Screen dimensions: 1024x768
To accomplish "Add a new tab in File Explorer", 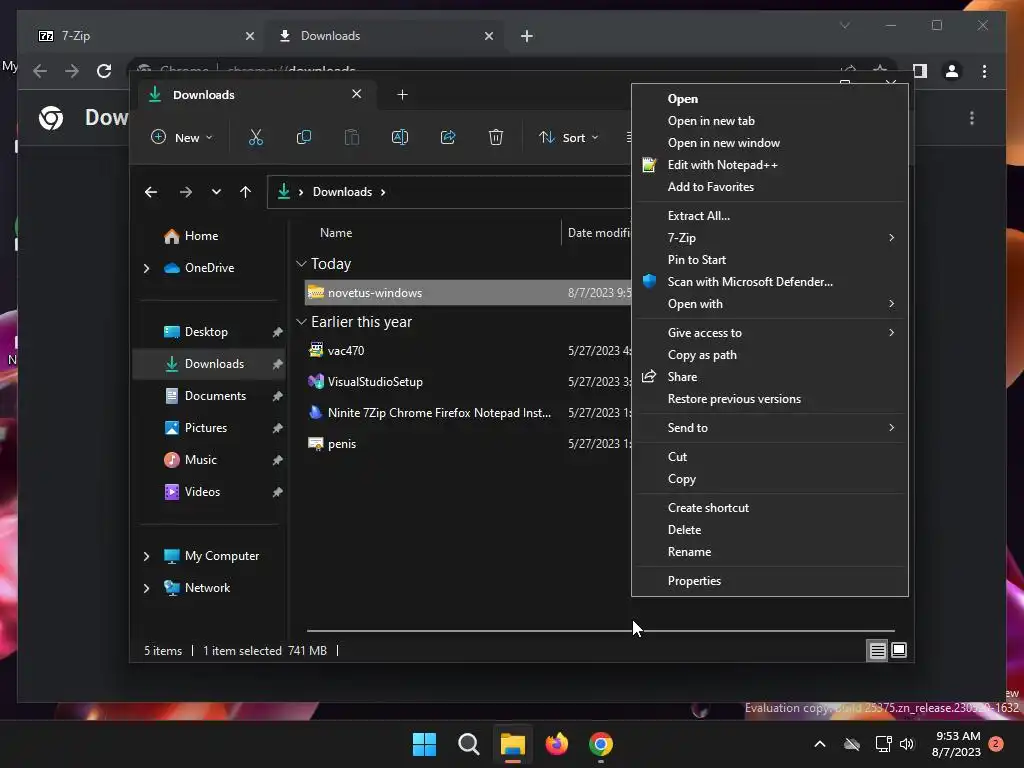I will point(402,95).
